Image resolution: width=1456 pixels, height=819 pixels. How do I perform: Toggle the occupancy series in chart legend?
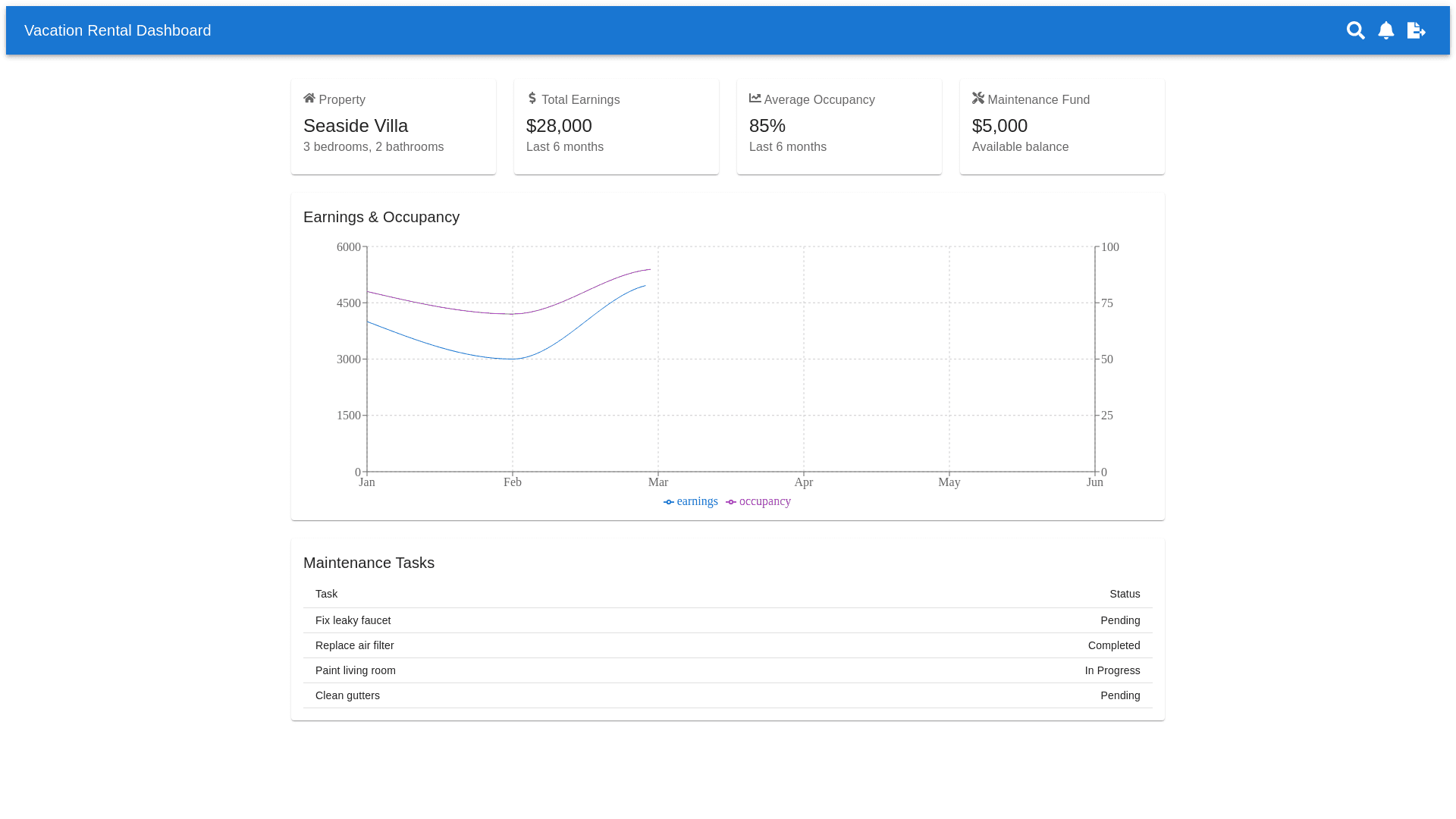(x=758, y=501)
